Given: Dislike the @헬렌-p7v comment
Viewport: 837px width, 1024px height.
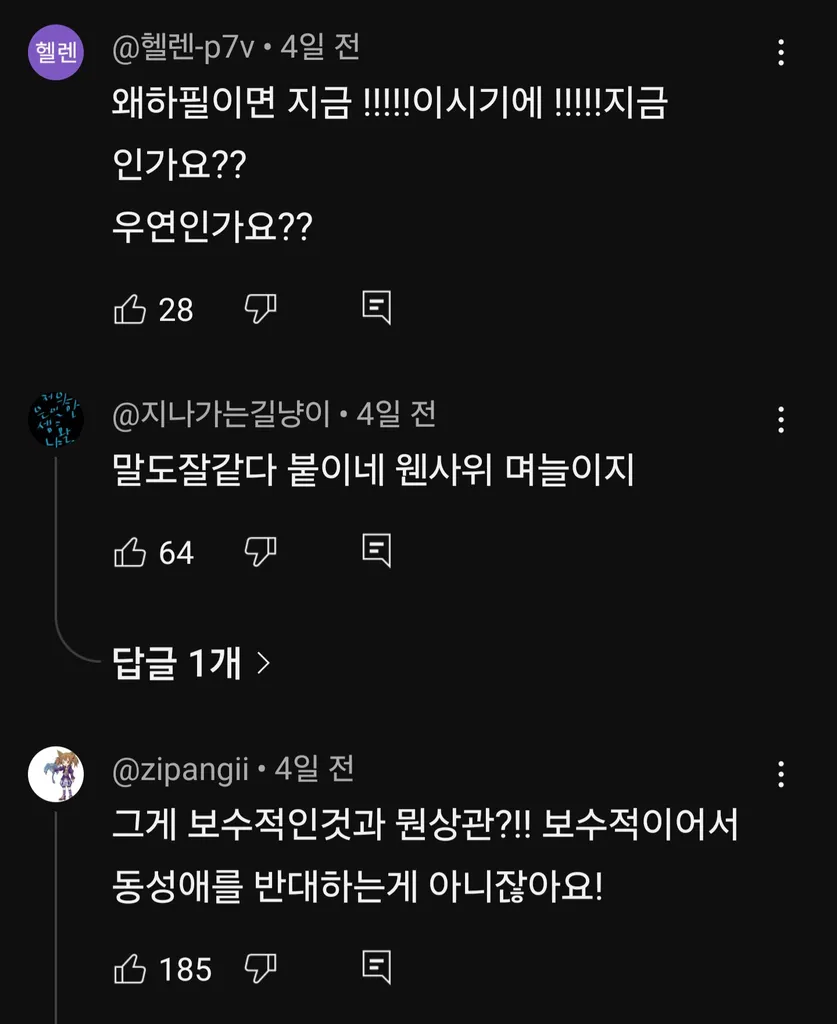Looking at the screenshot, I should coord(260,309).
